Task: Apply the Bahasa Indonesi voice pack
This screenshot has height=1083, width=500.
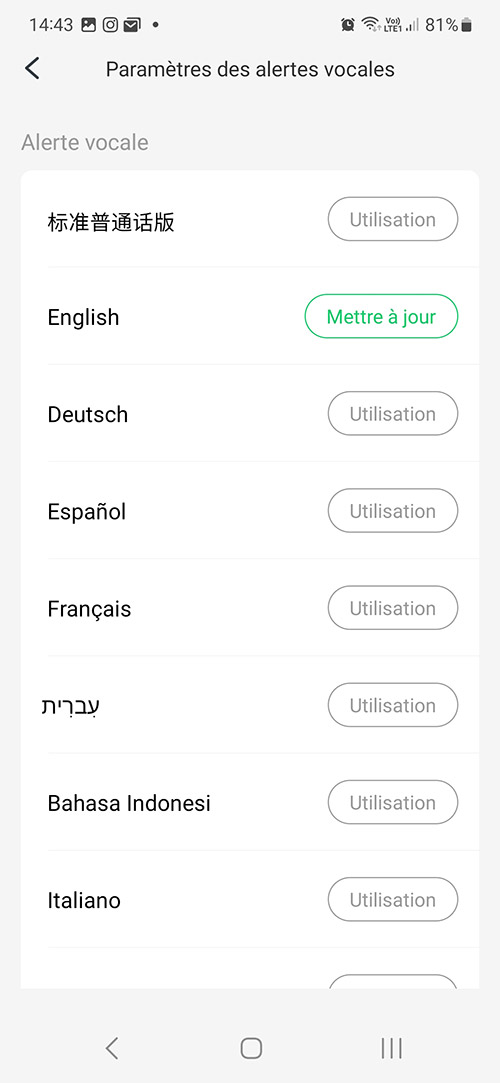Action: 393,803
